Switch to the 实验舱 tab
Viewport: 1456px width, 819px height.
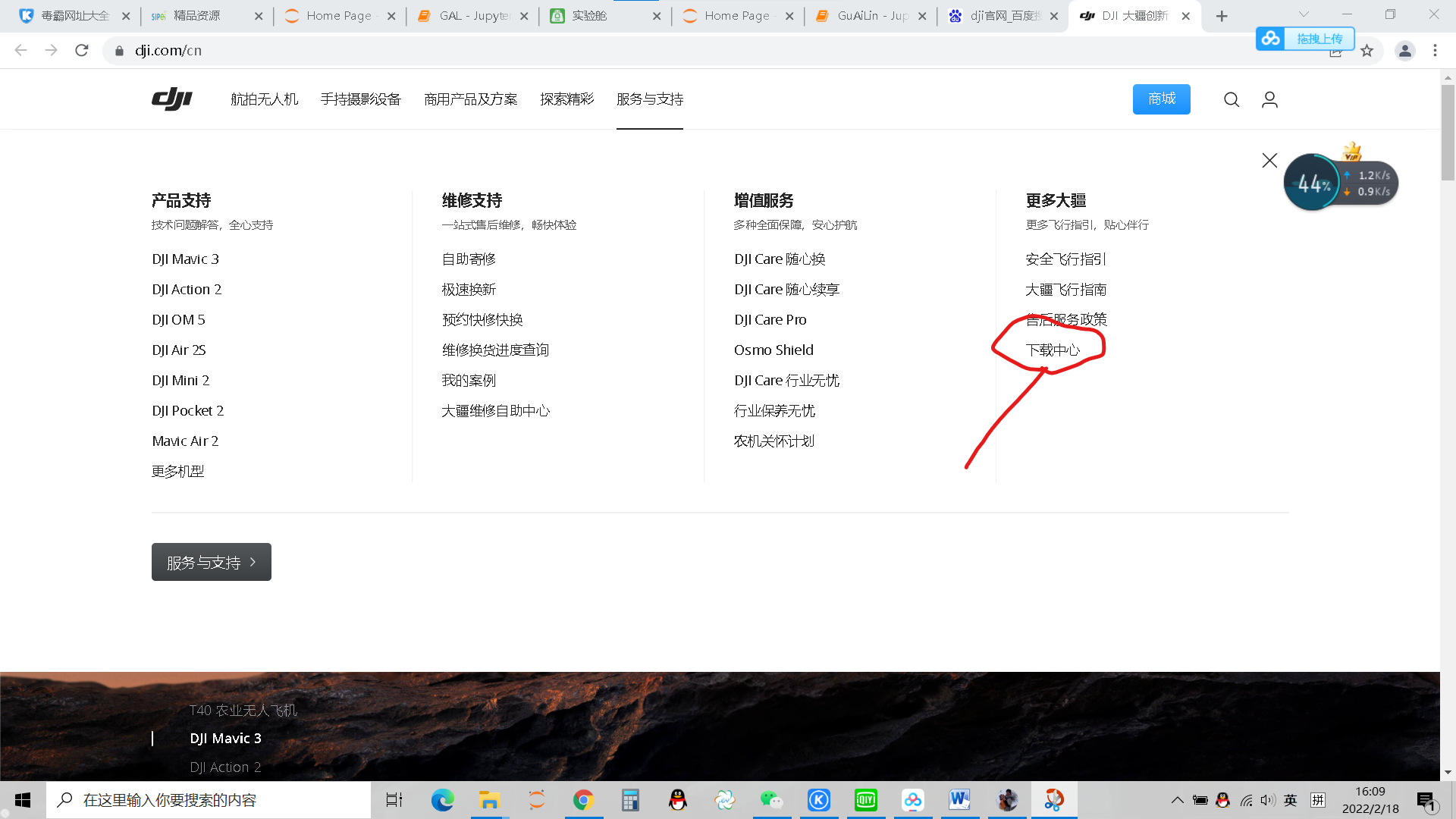(604, 16)
